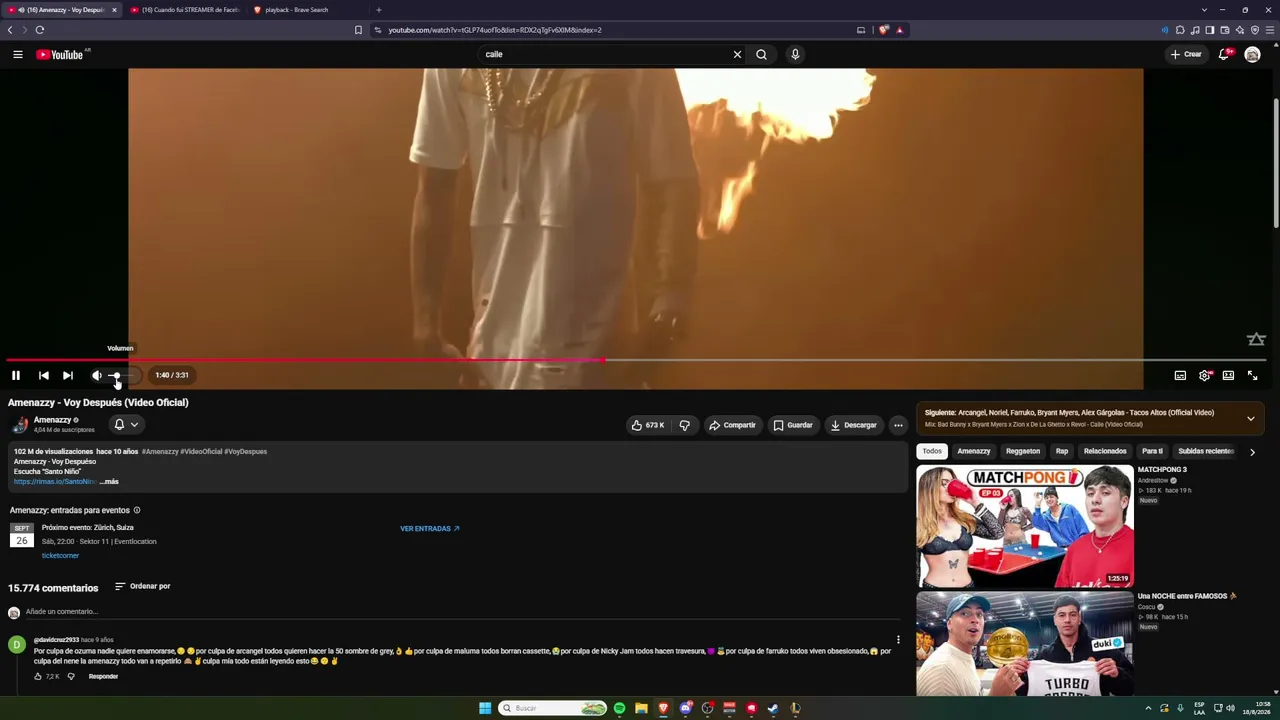1280x720 pixels.
Task: Expand the 'Siguiente' playlist panel chevron
Action: (x=1250, y=418)
